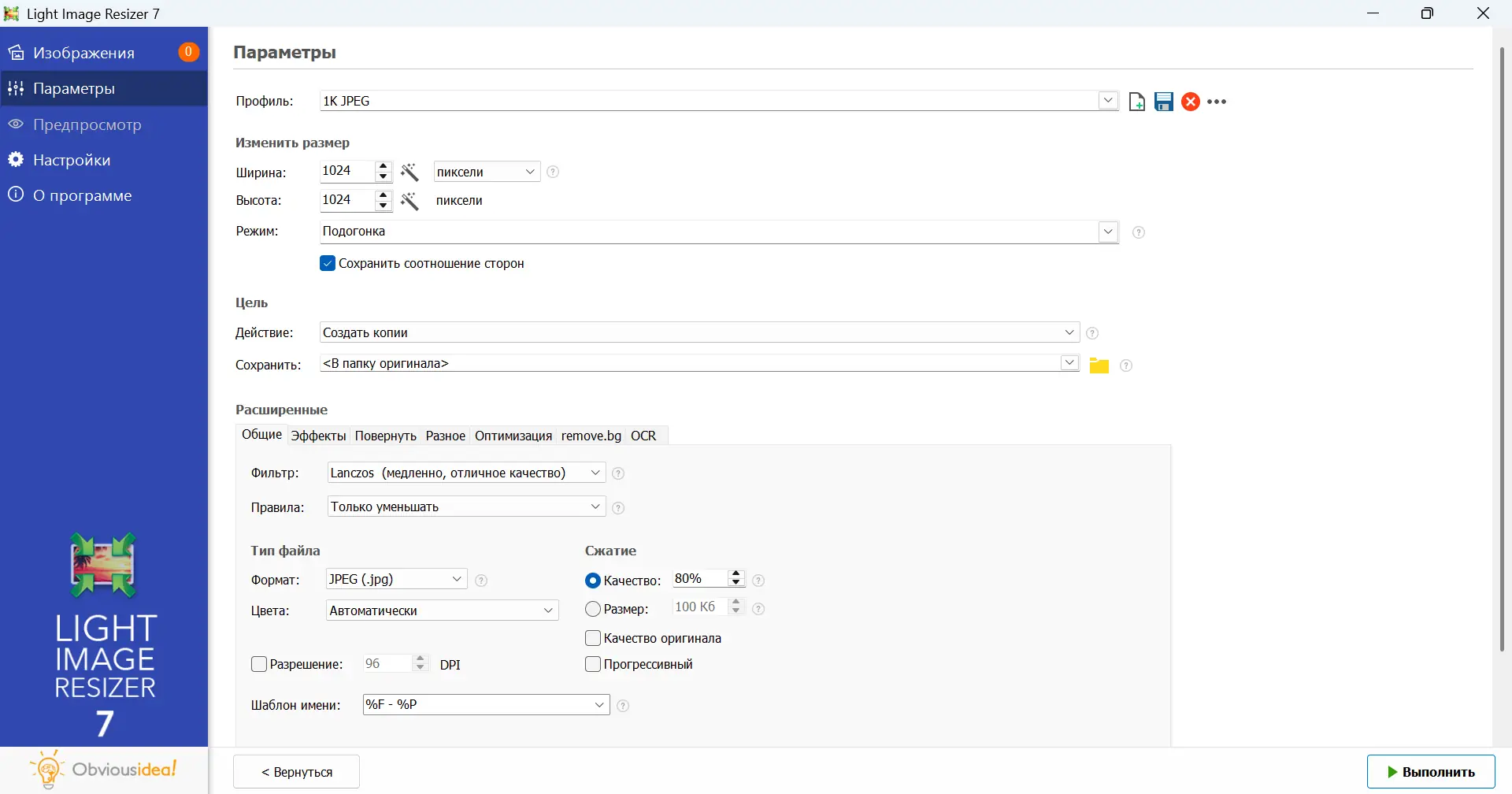
Task: Open the Формат JPEG dropdown
Action: click(x=457, y=580)
